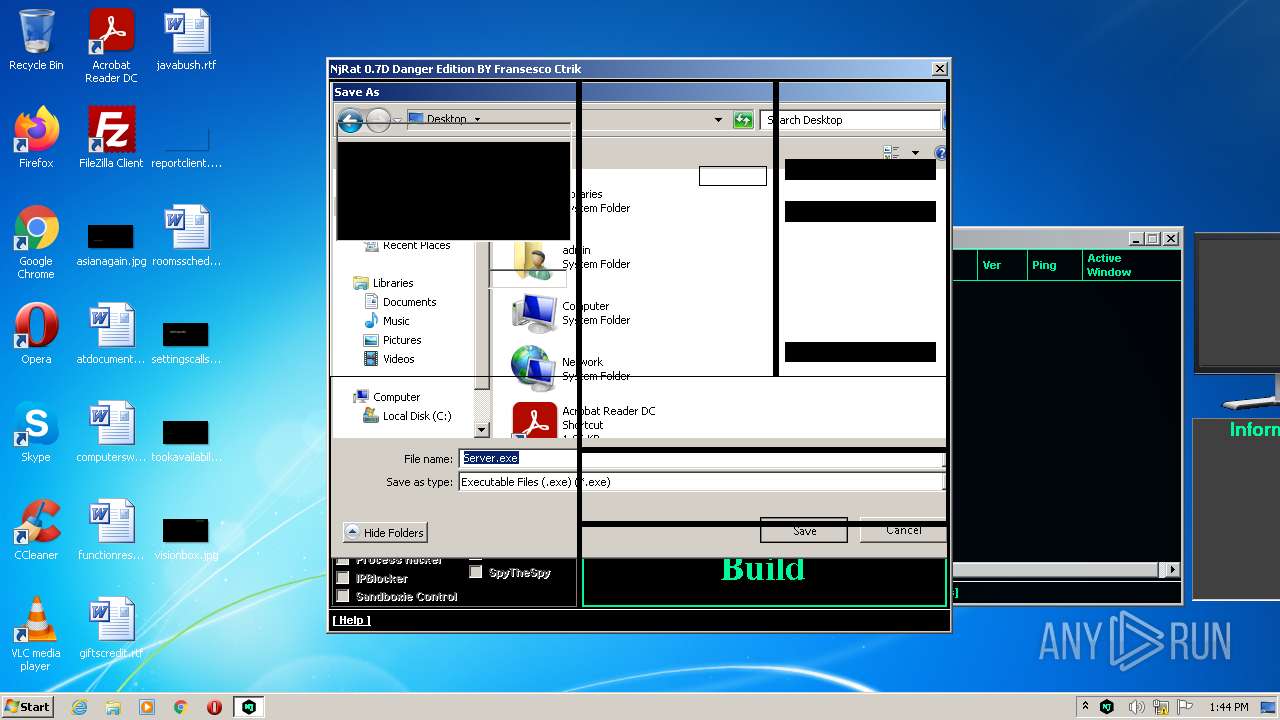This screenshot has width=1280, height=720.
Task: Select the Acrobat Reader DC shortcut item
Action: (584, 420)
